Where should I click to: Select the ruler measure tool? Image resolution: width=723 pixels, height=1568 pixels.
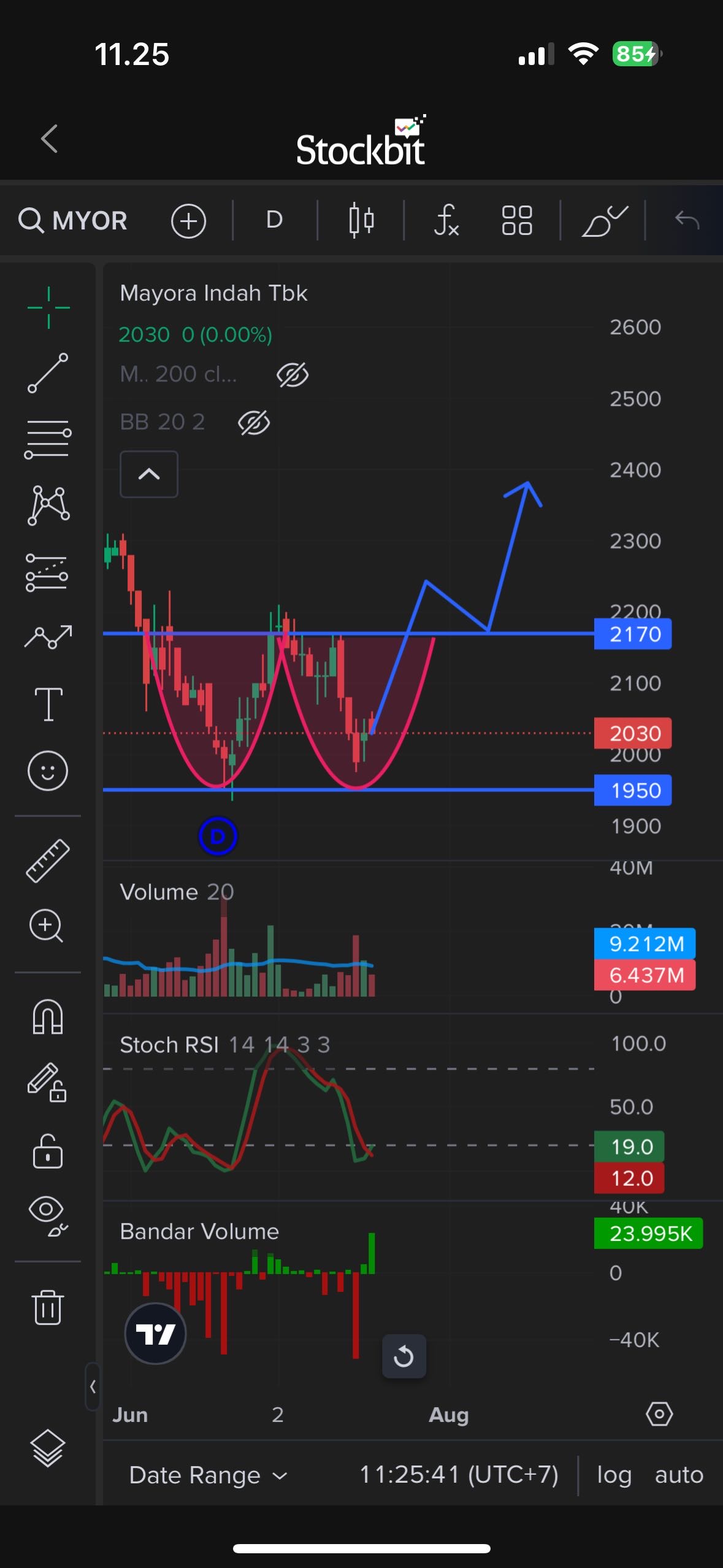tap(48, 861)
